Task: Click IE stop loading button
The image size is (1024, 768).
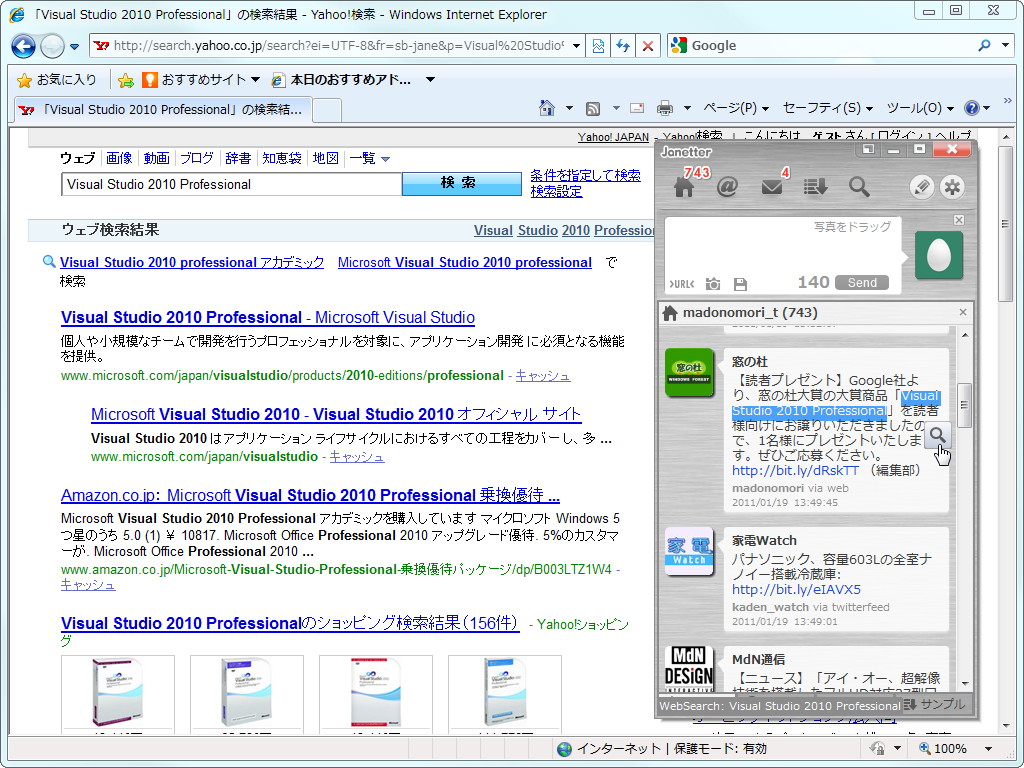Action: click(647, 46)
